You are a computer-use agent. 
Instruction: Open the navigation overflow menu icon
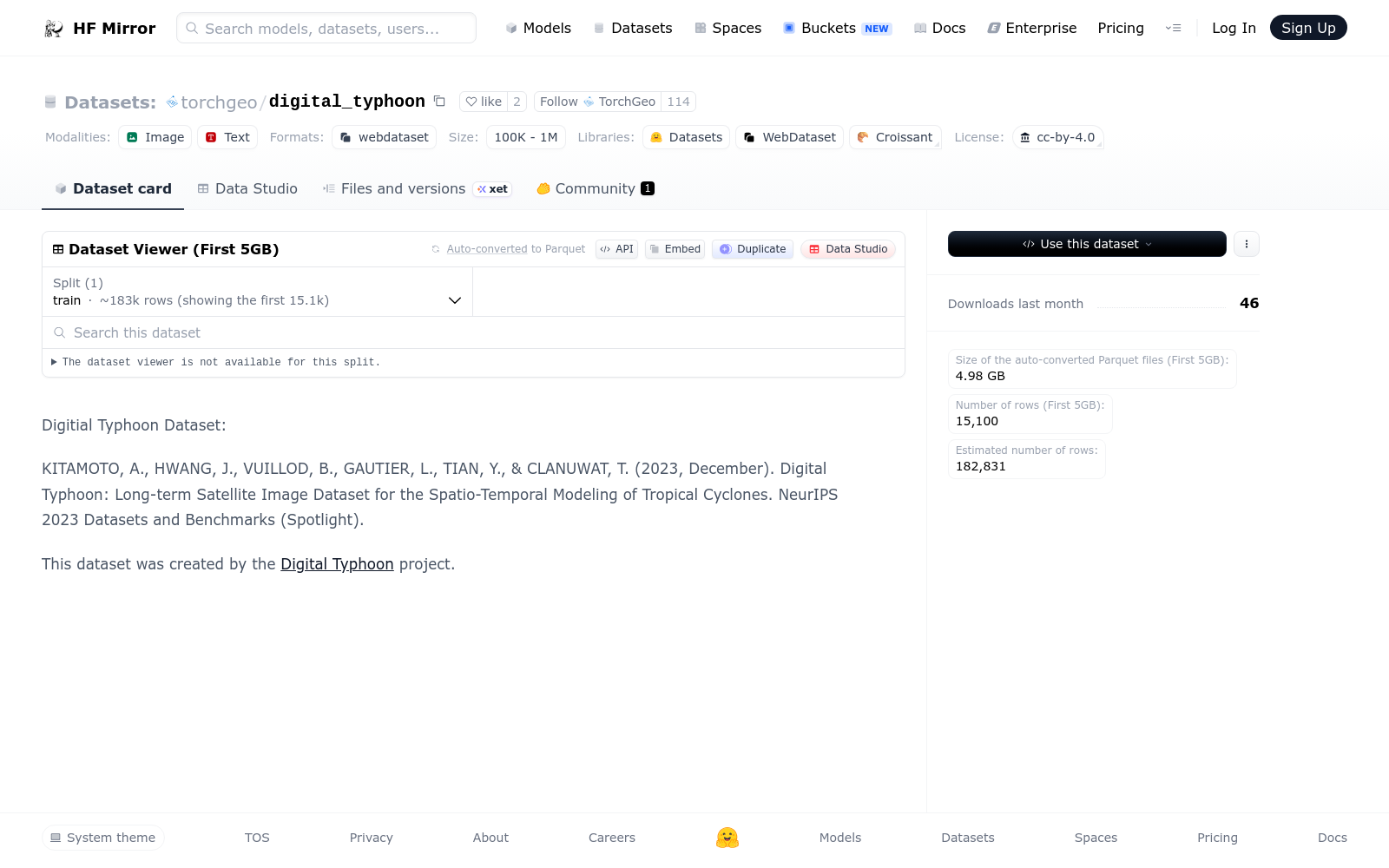coord(1174,29)
